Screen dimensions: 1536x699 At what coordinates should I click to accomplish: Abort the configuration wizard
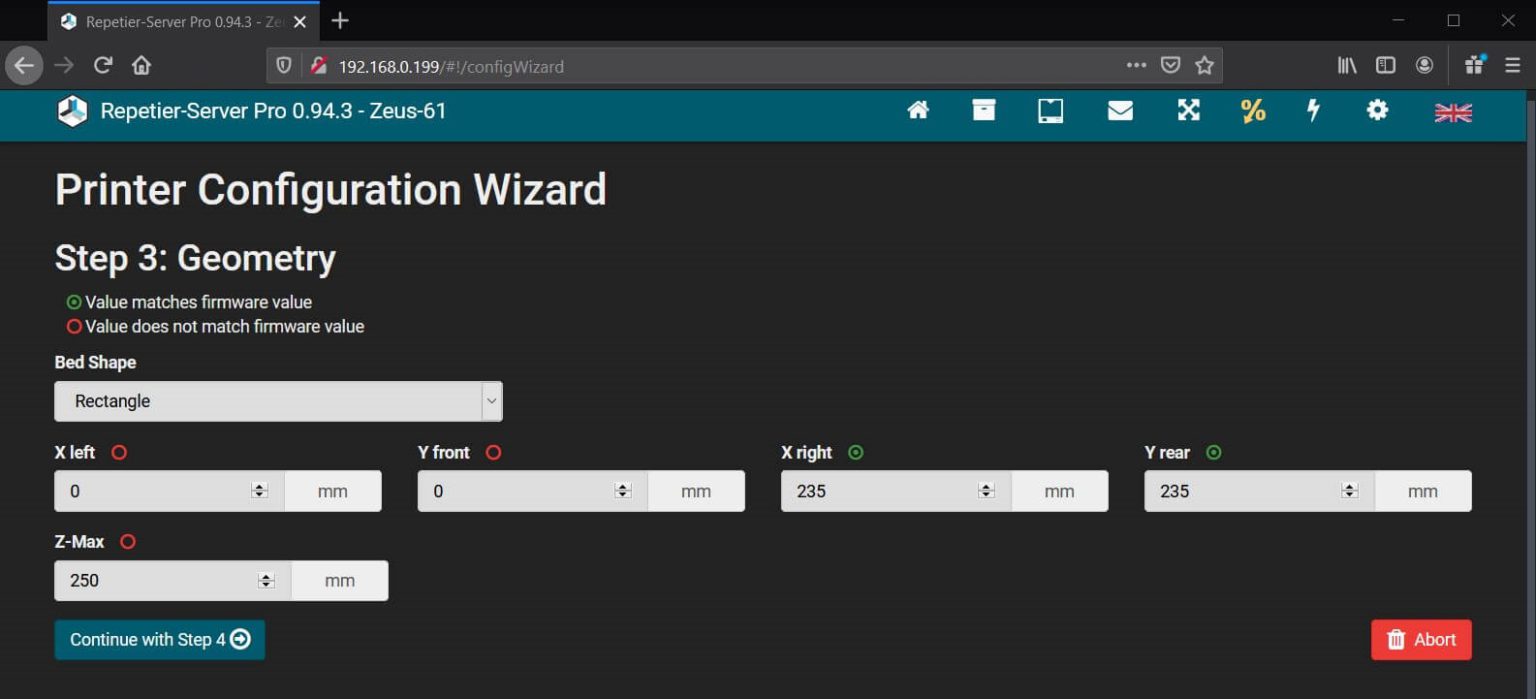pos(1420,639)
